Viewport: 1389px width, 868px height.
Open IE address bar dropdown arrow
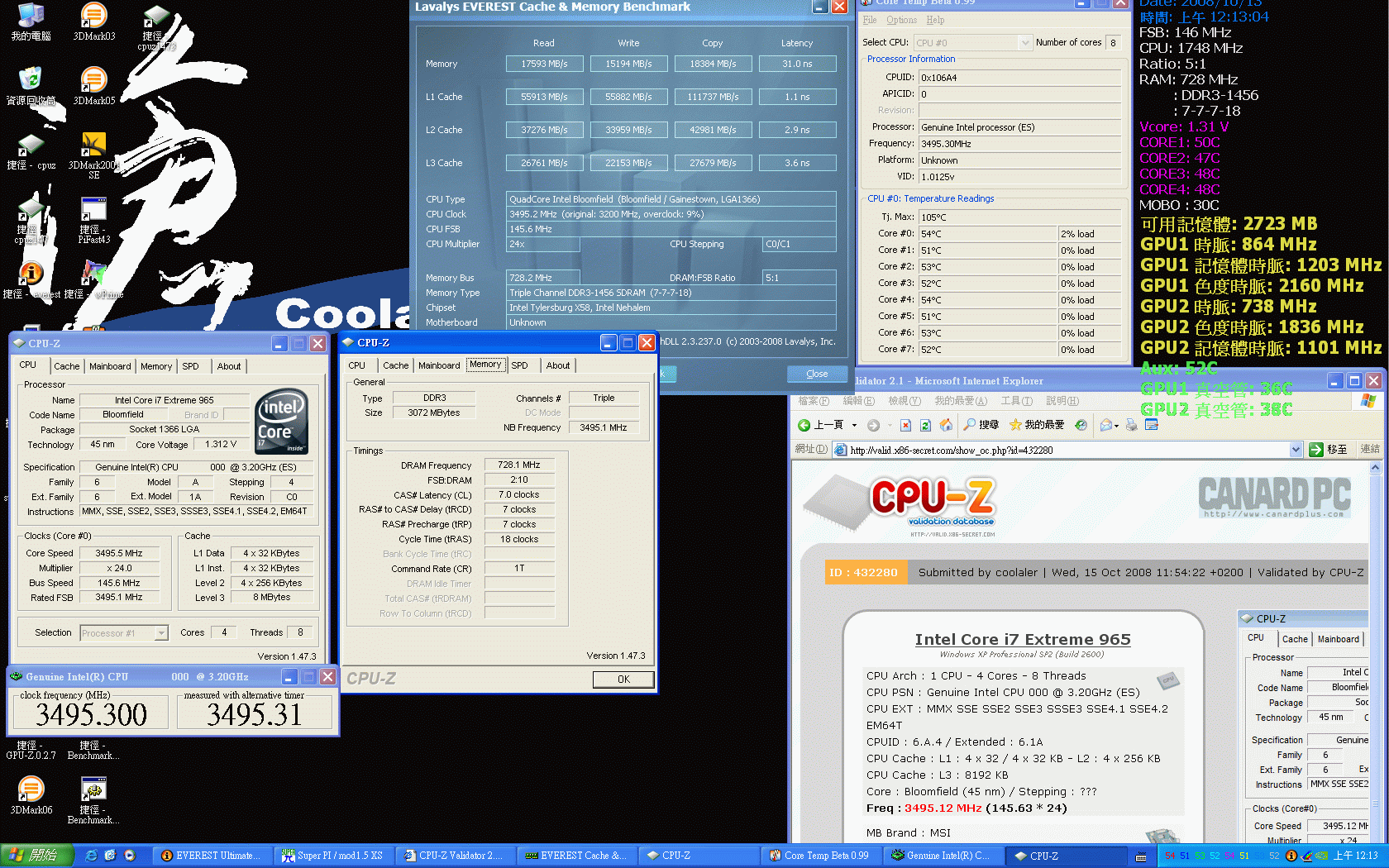1296,450
